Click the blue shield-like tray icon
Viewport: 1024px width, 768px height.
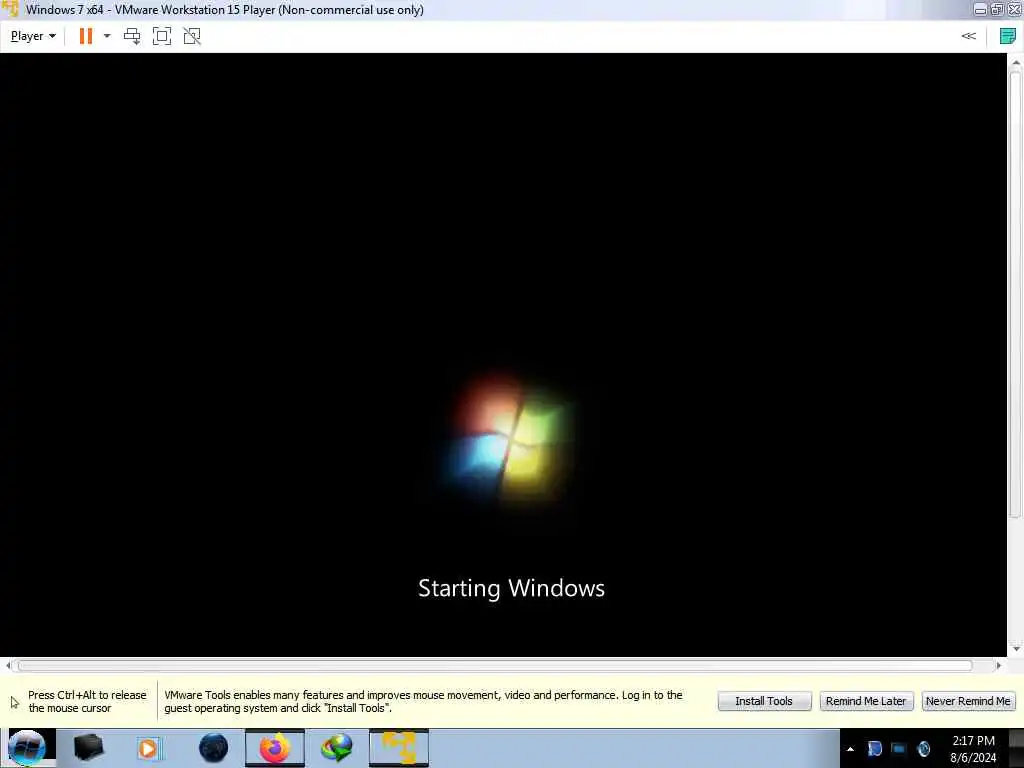pyautogui.click(x=875, y=749)
